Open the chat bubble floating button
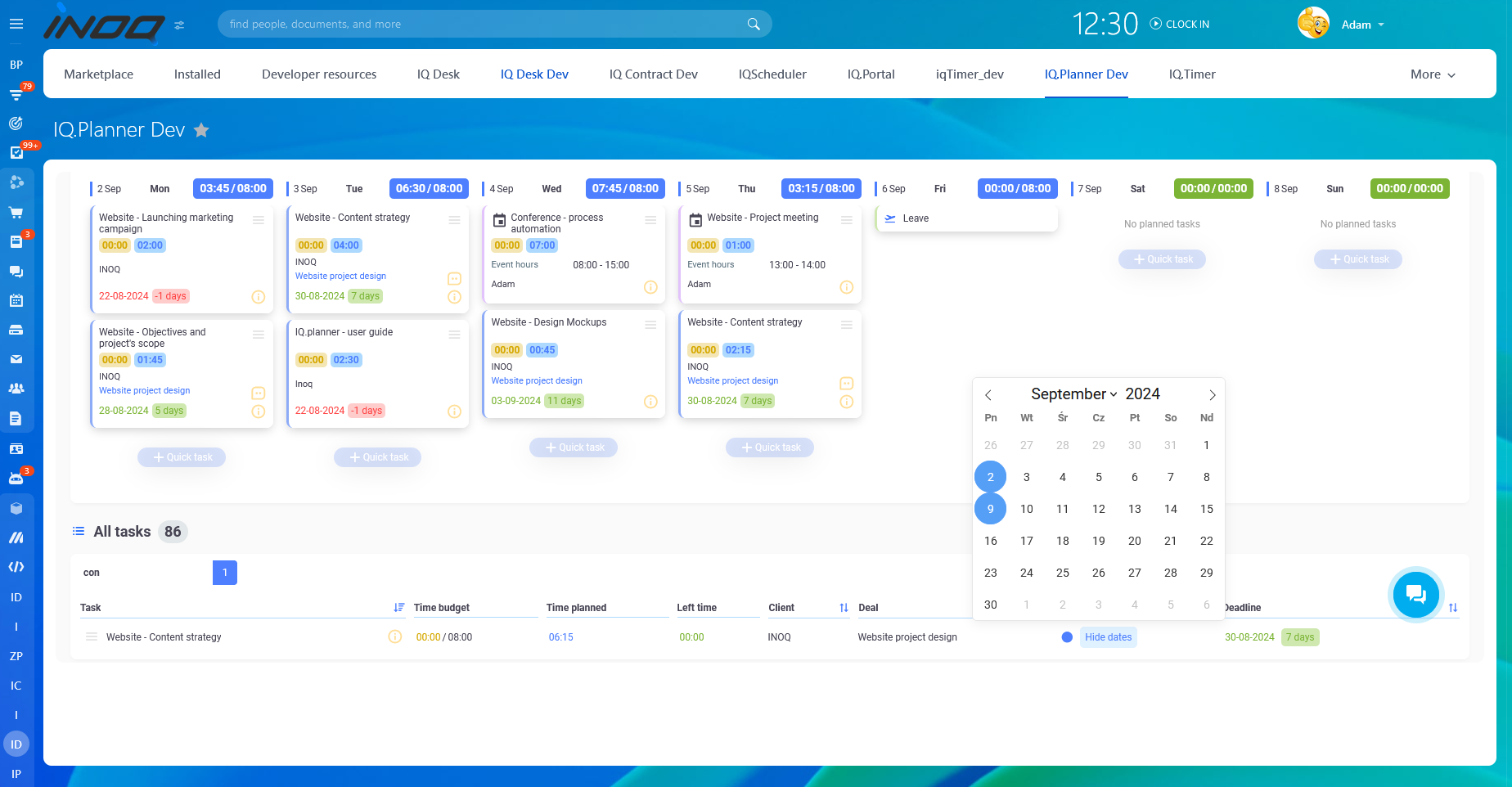1512x787 pixels. tap(1415, 595)
